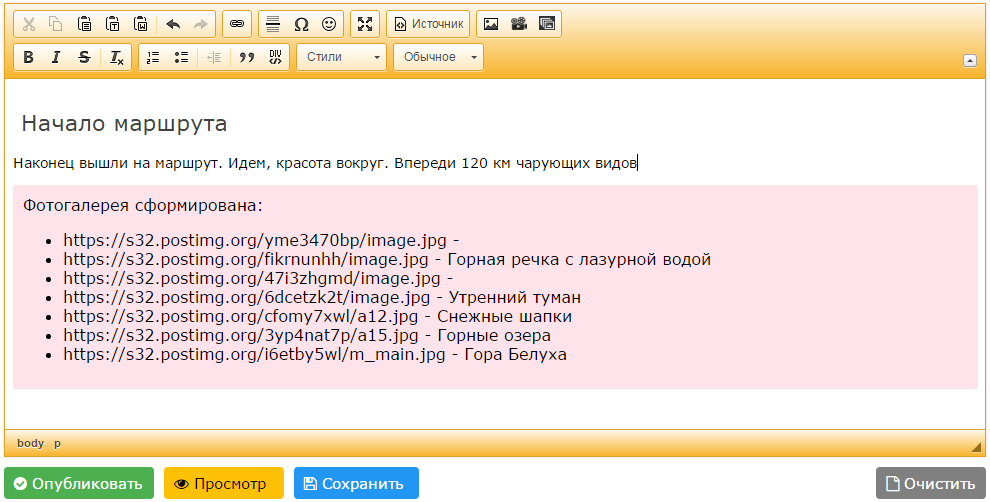Toggle bold formatting

pos(28,57)
